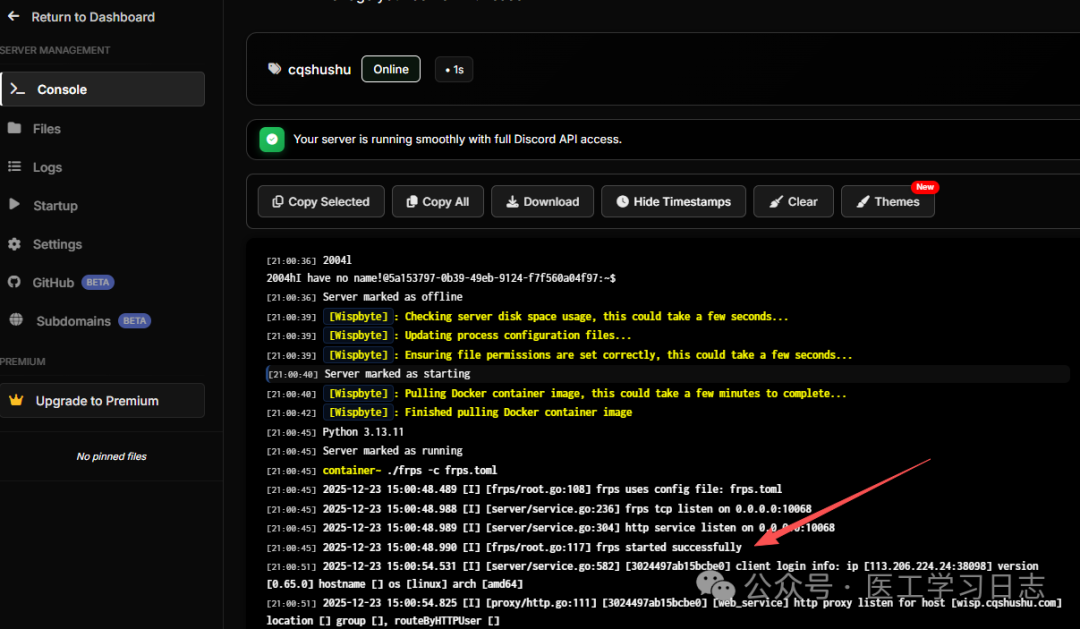The height and width of the screenshot is (629, 1080).
Task: Click the BETA badge next to GitHub
Action: [x=98, y=282]
